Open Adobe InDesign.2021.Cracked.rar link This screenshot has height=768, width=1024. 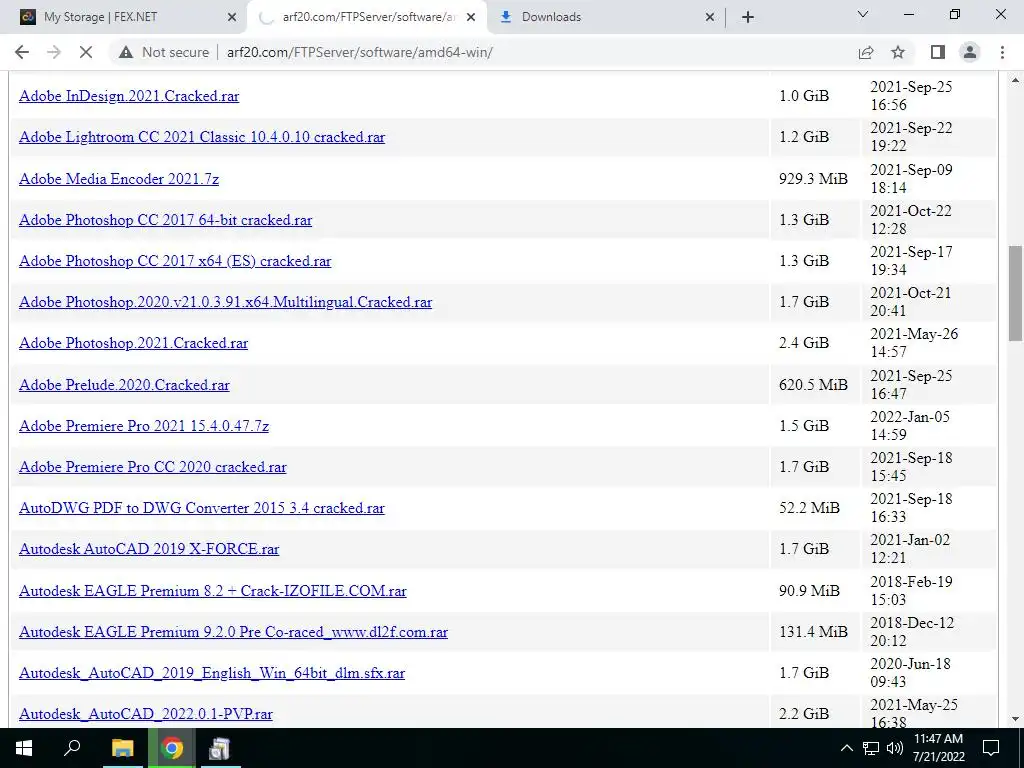pos(129,96)
